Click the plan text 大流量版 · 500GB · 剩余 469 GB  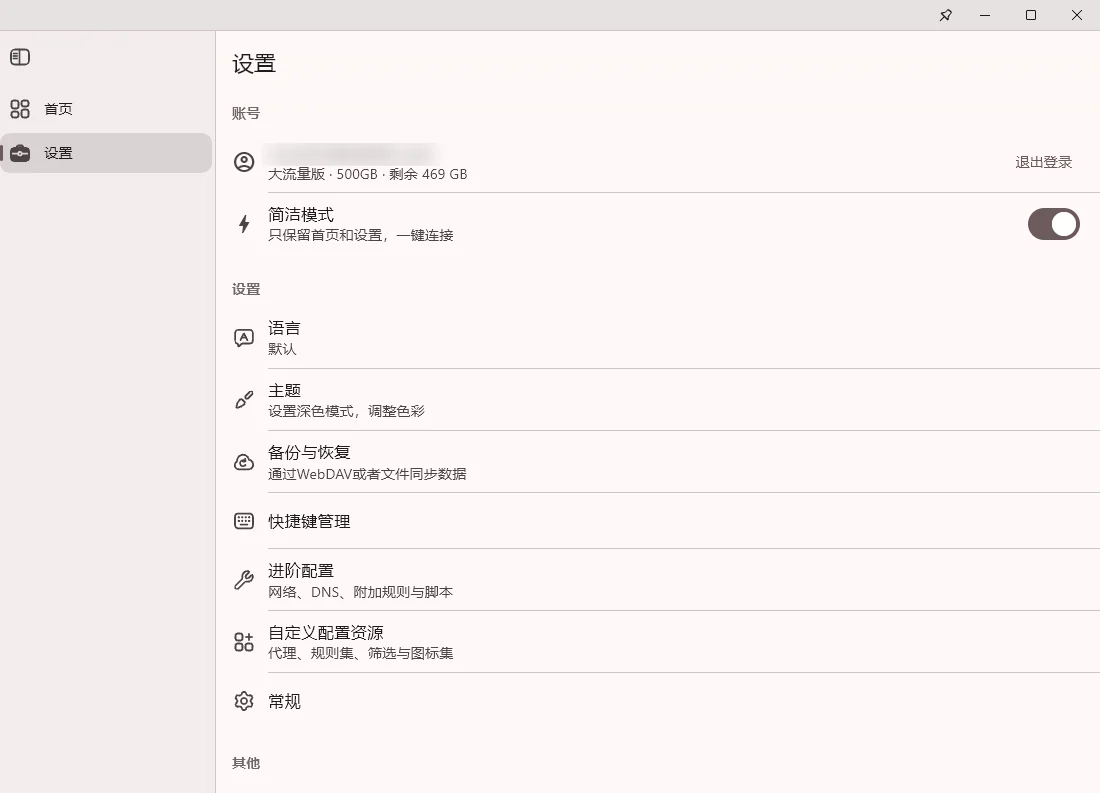[x=368, y=174]
